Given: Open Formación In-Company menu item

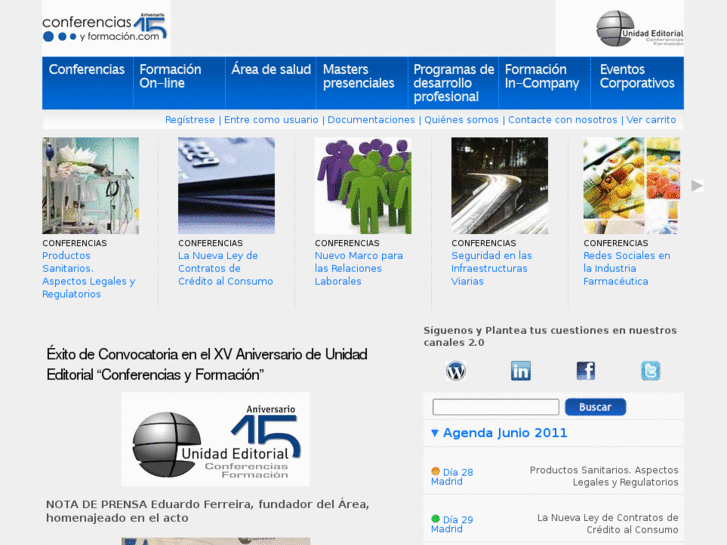Looking at the screenshot, I should 542,76.
